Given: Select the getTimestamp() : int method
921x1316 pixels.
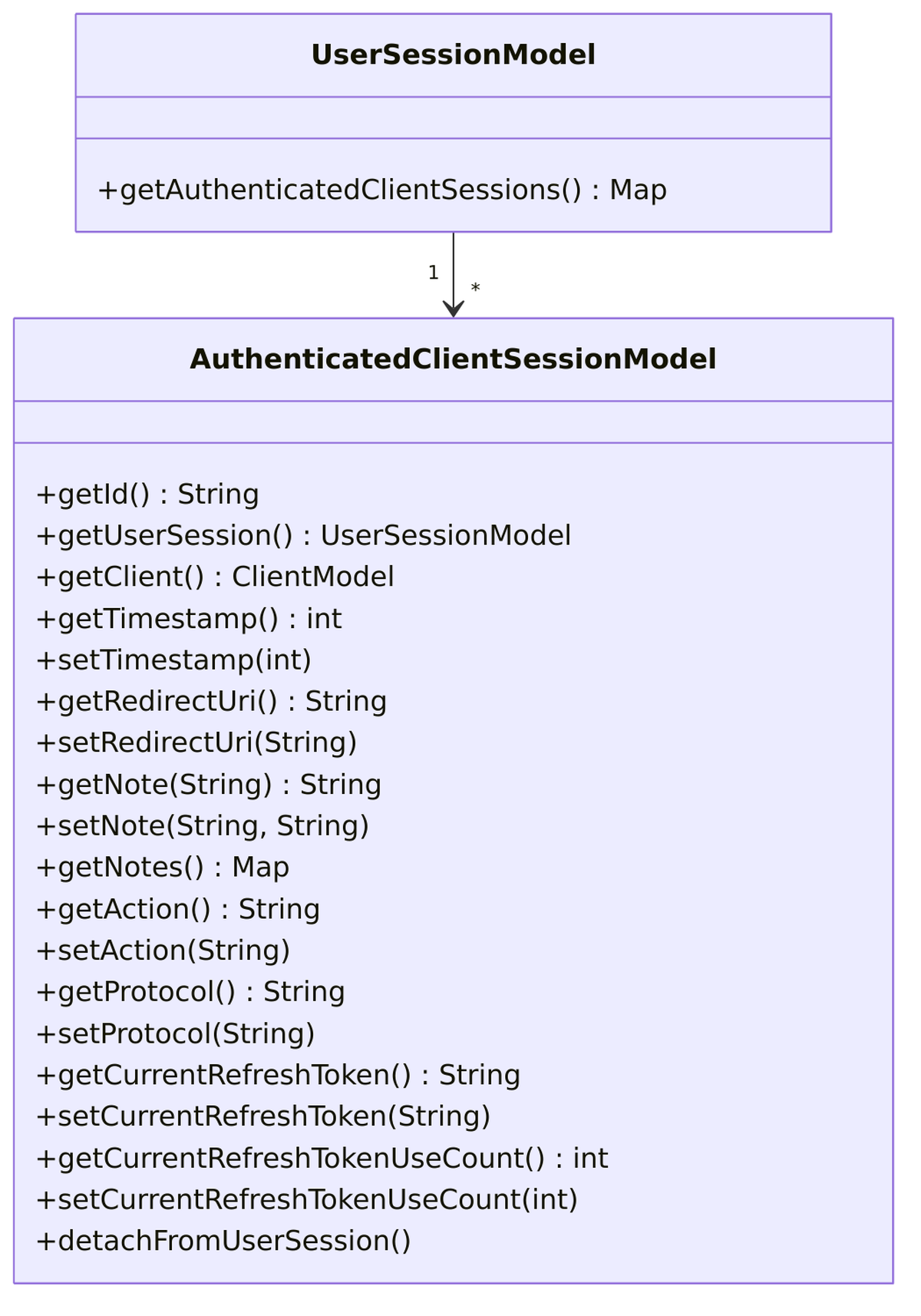Looking at the screenshot, I should [x=189, y=619].
